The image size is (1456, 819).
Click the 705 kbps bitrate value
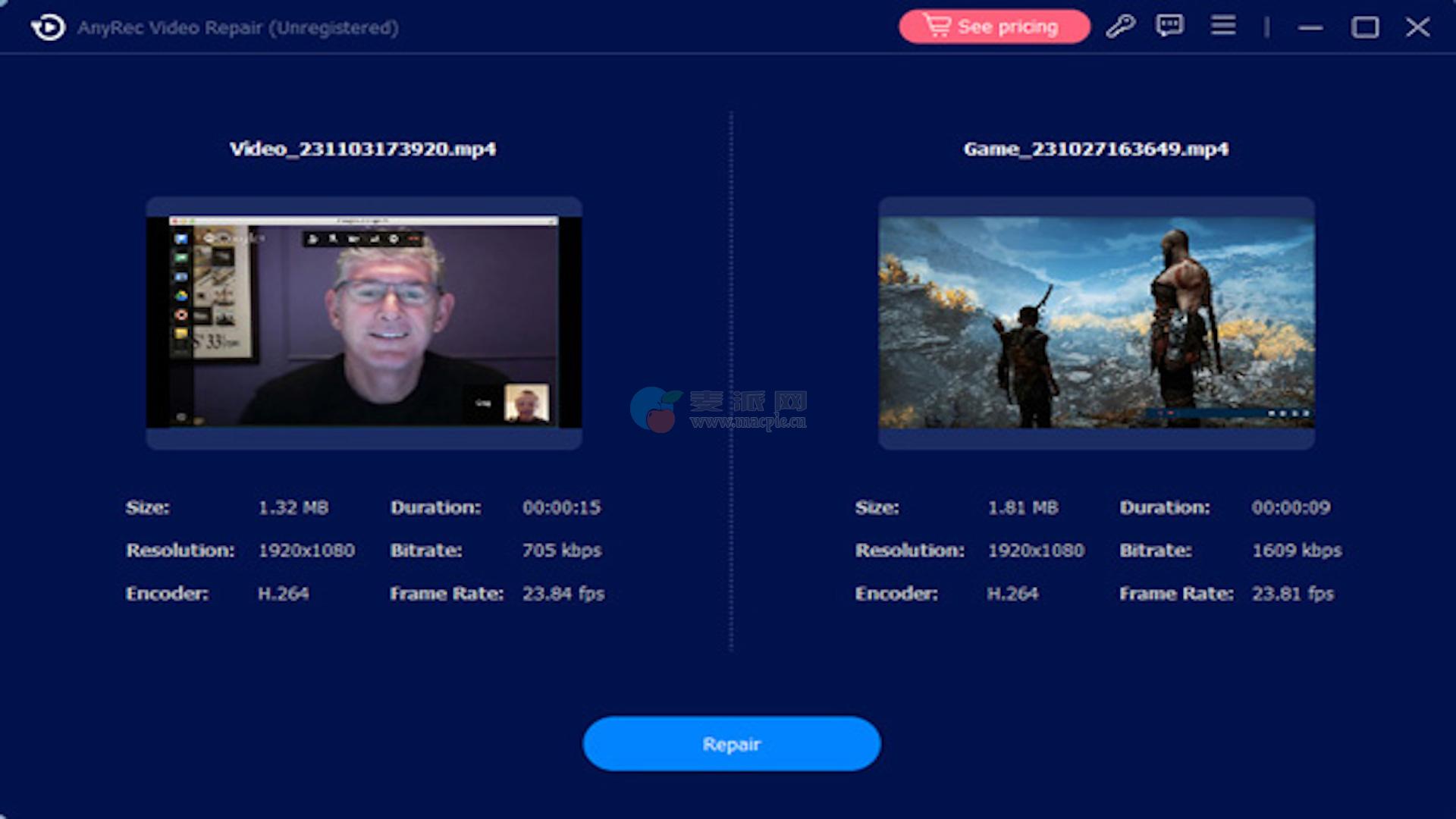(x=562, y=551)
